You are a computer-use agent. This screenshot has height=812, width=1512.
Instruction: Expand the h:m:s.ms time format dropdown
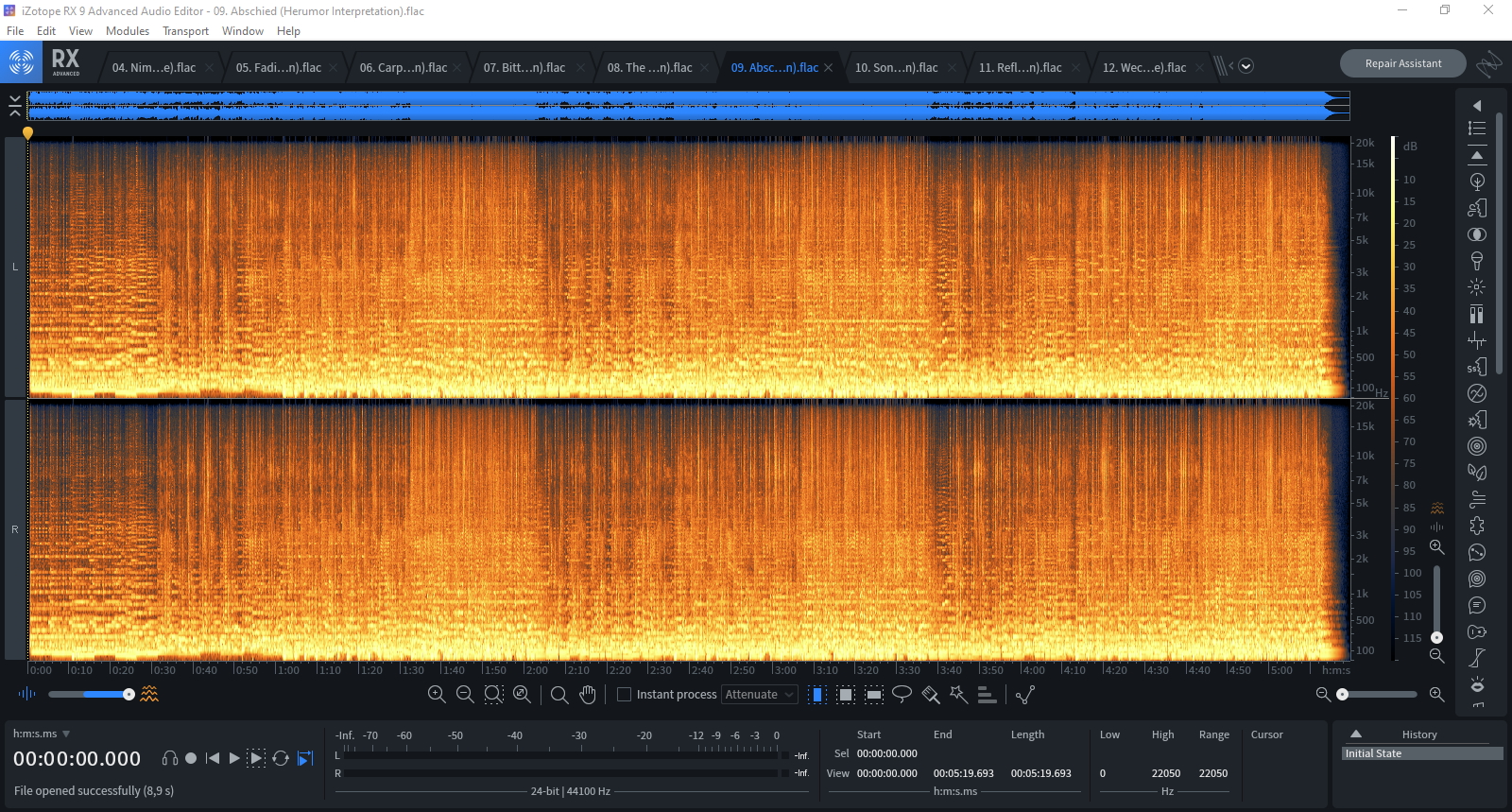pyautogui.click(x=66, y=734)
